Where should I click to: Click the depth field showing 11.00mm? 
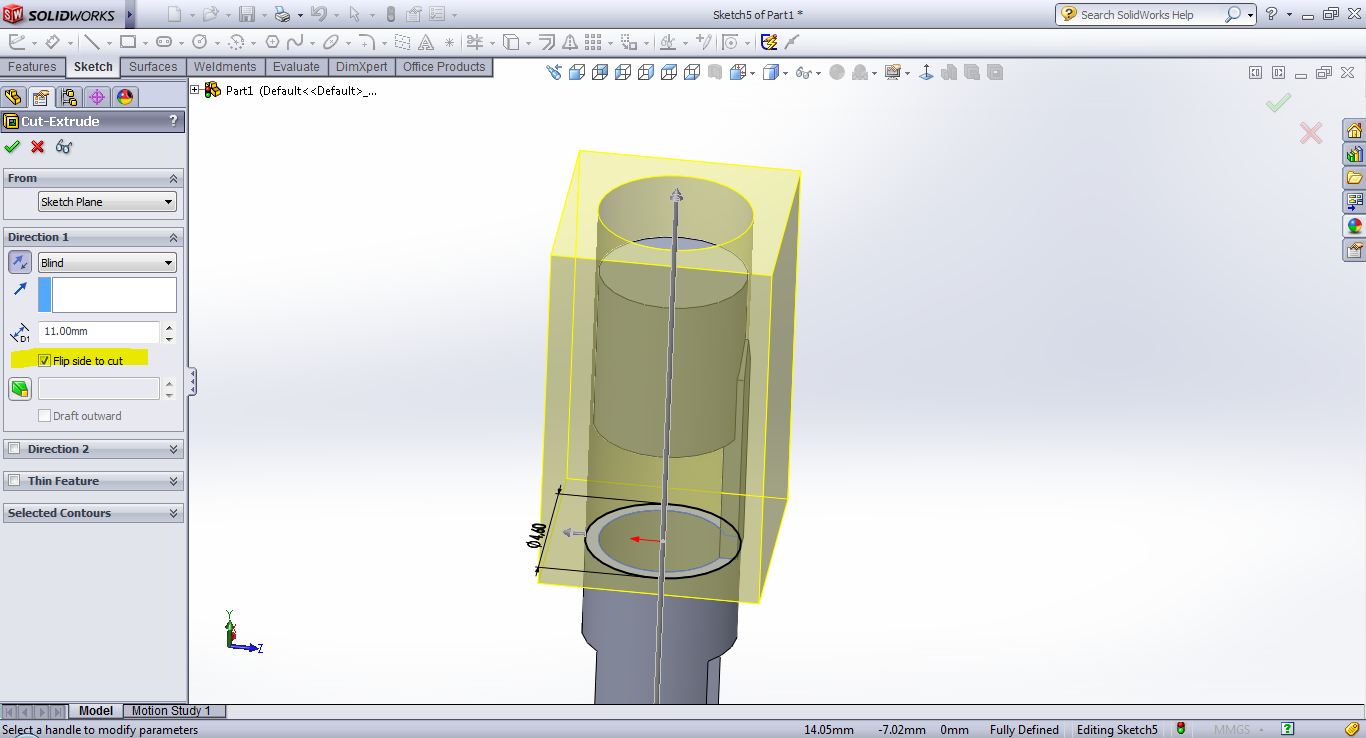point(98,331)
